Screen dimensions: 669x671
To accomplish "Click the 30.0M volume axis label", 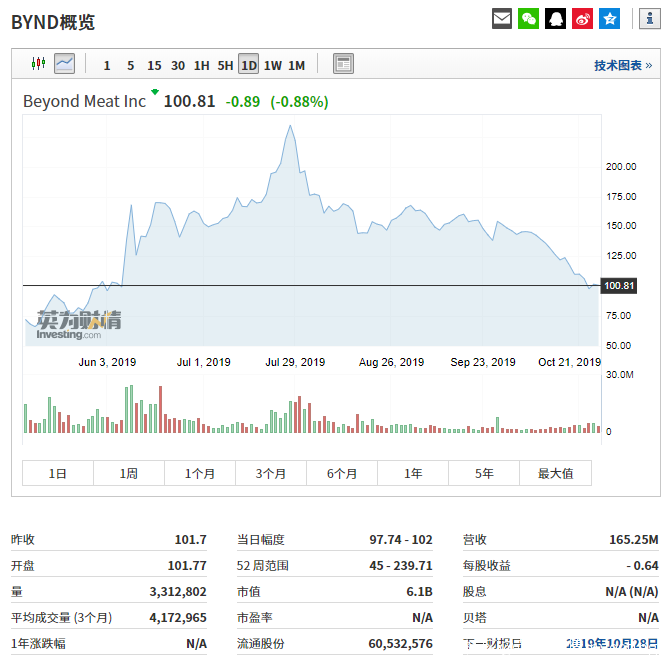I will (x=619, y=375).
